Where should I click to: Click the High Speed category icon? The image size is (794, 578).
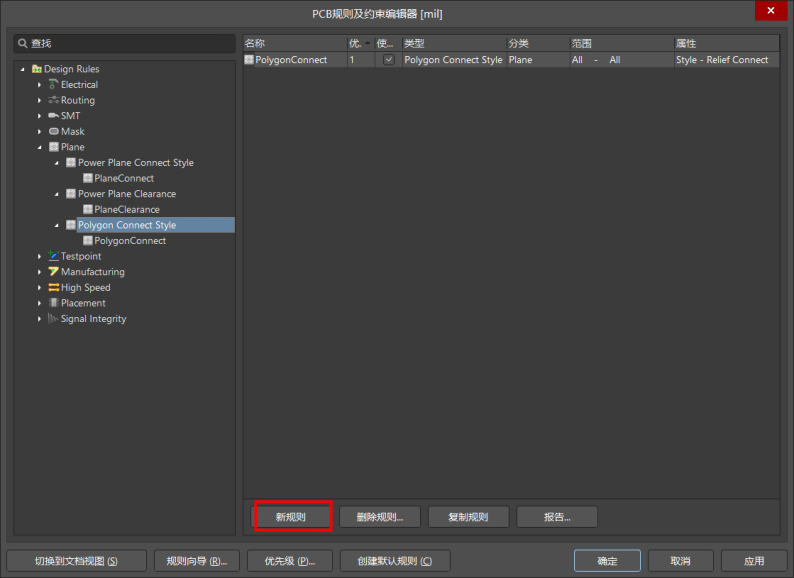[53, 288]
